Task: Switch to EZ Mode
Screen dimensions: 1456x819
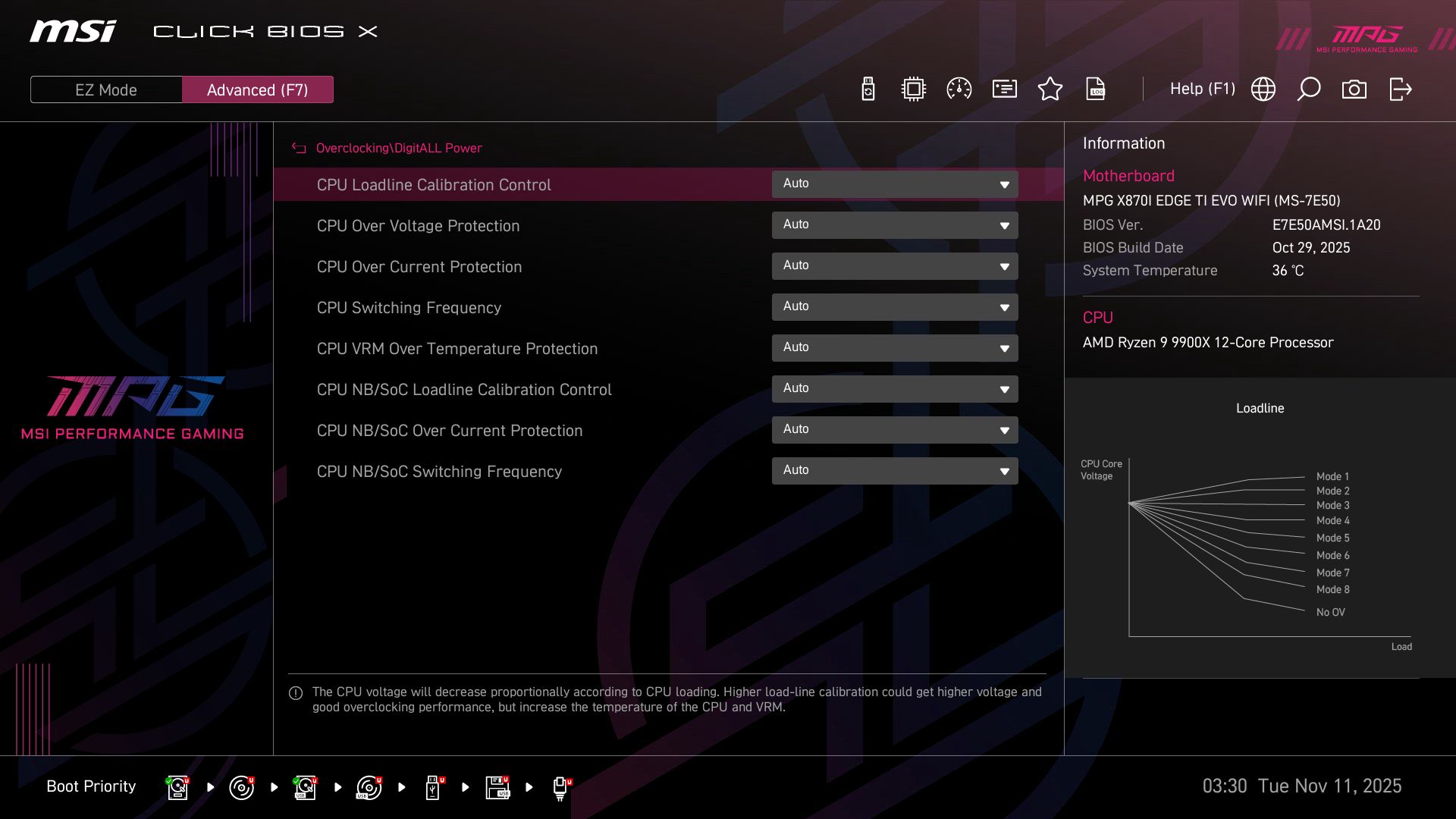Action: pos(105,89)
